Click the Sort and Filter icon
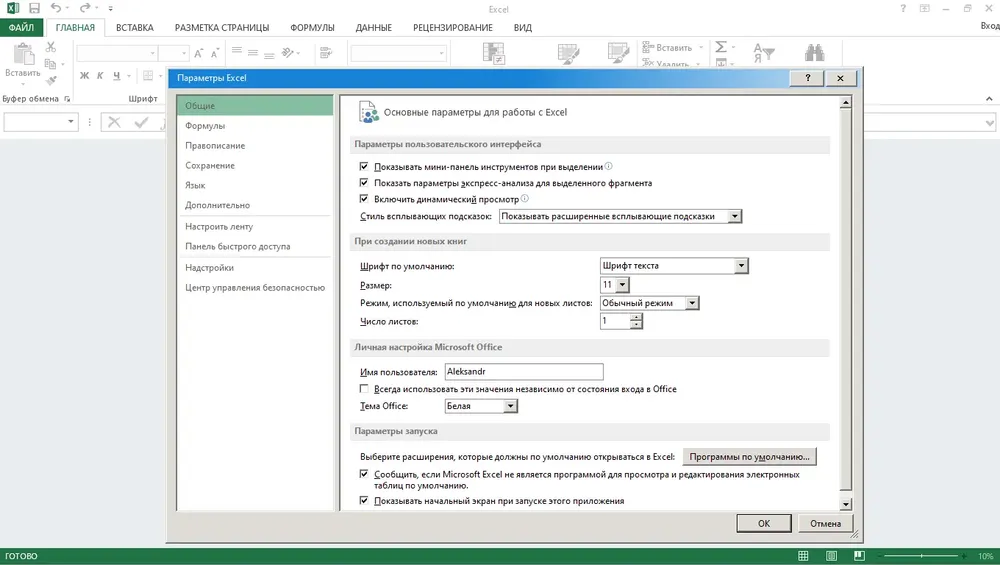The width and height of the screenshot is (1000, 565). (764, 53)
